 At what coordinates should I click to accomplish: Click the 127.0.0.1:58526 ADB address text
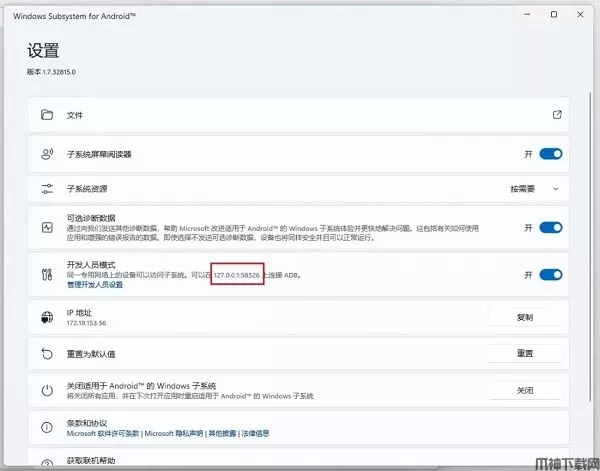[x=236, y=275]
